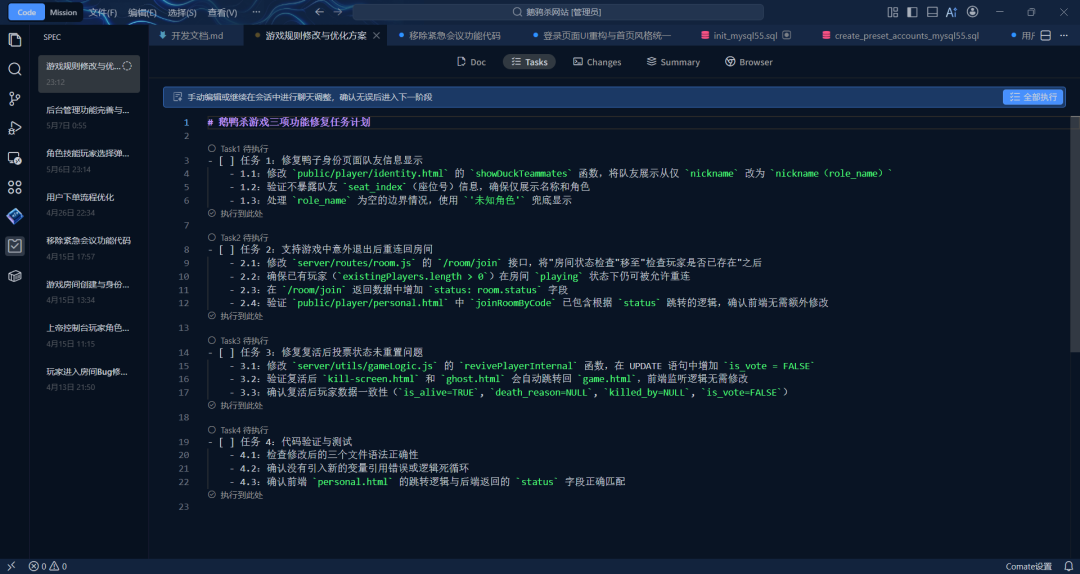
Task: Click the Task3 待执行 status marker
Action: coord(238,340)
